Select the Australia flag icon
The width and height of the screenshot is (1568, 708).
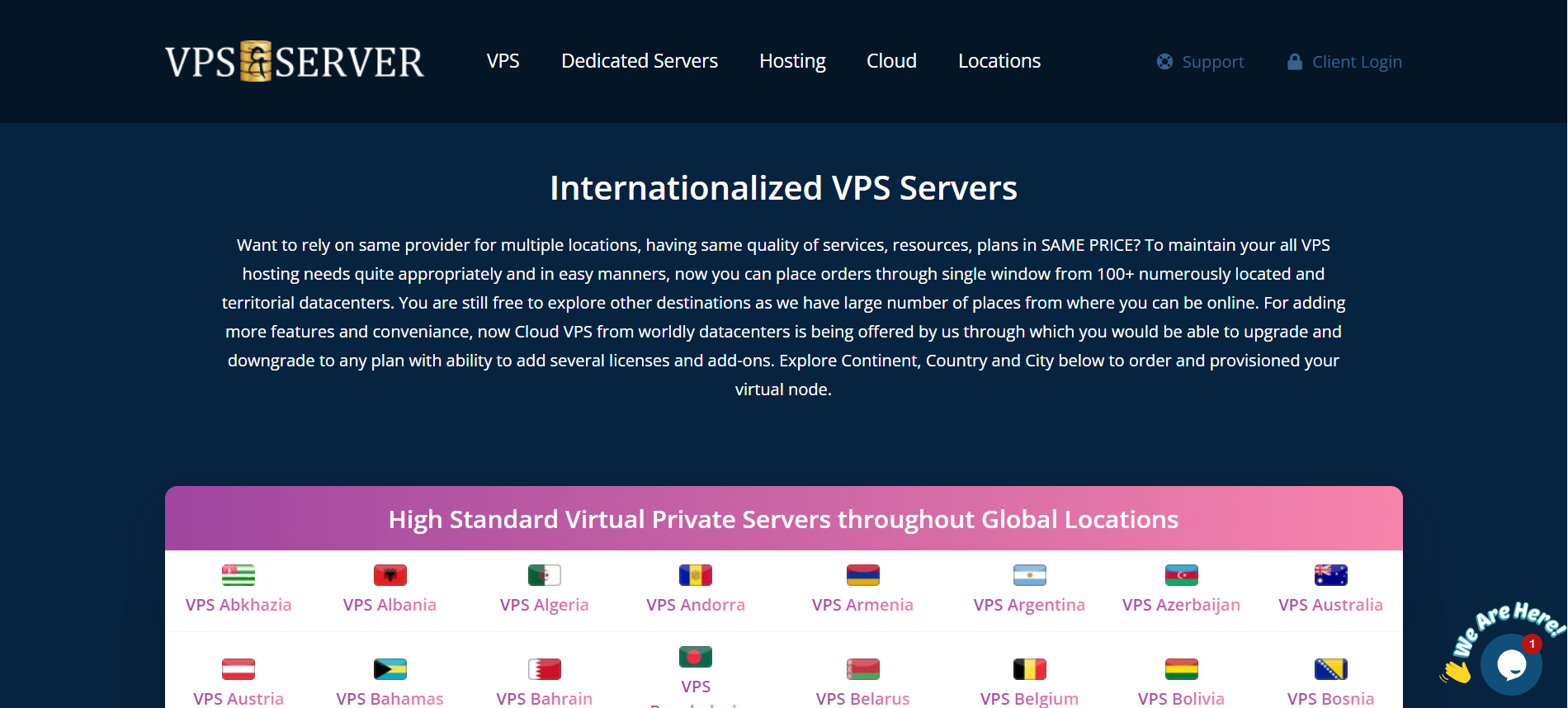tap(1330, 575)
